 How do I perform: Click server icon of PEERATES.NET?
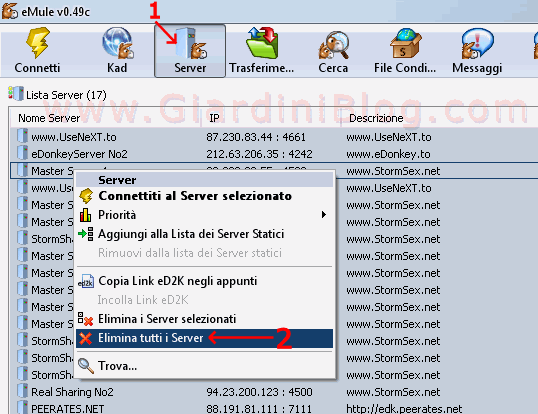[x=22, y=407]
